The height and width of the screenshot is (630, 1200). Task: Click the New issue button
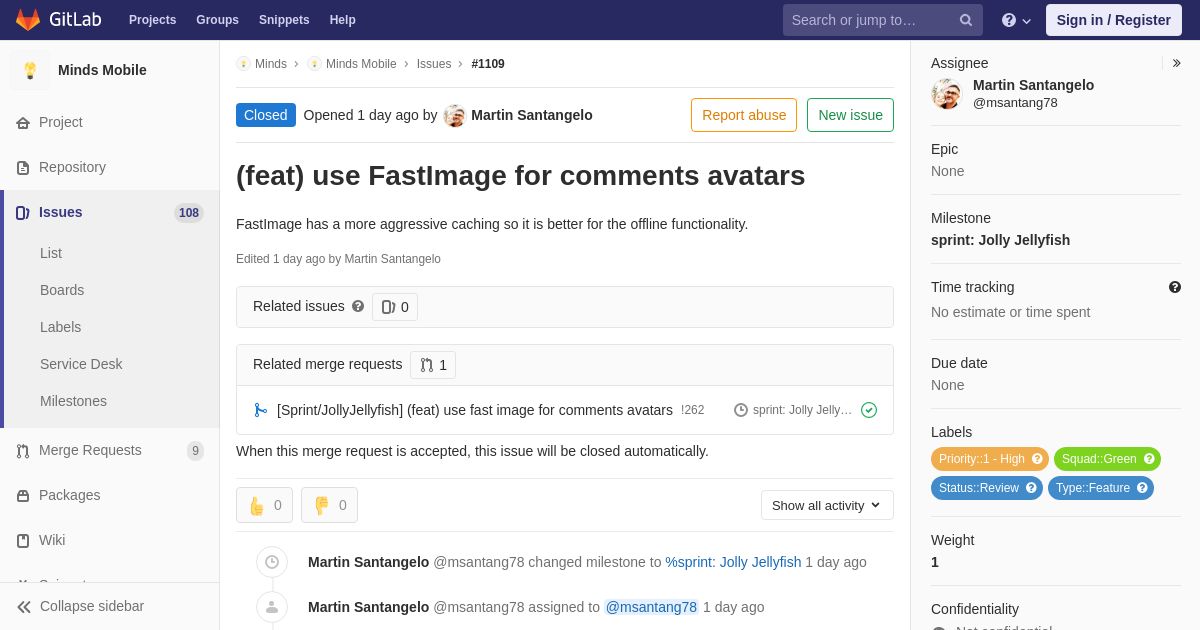(x=850, y=115)
